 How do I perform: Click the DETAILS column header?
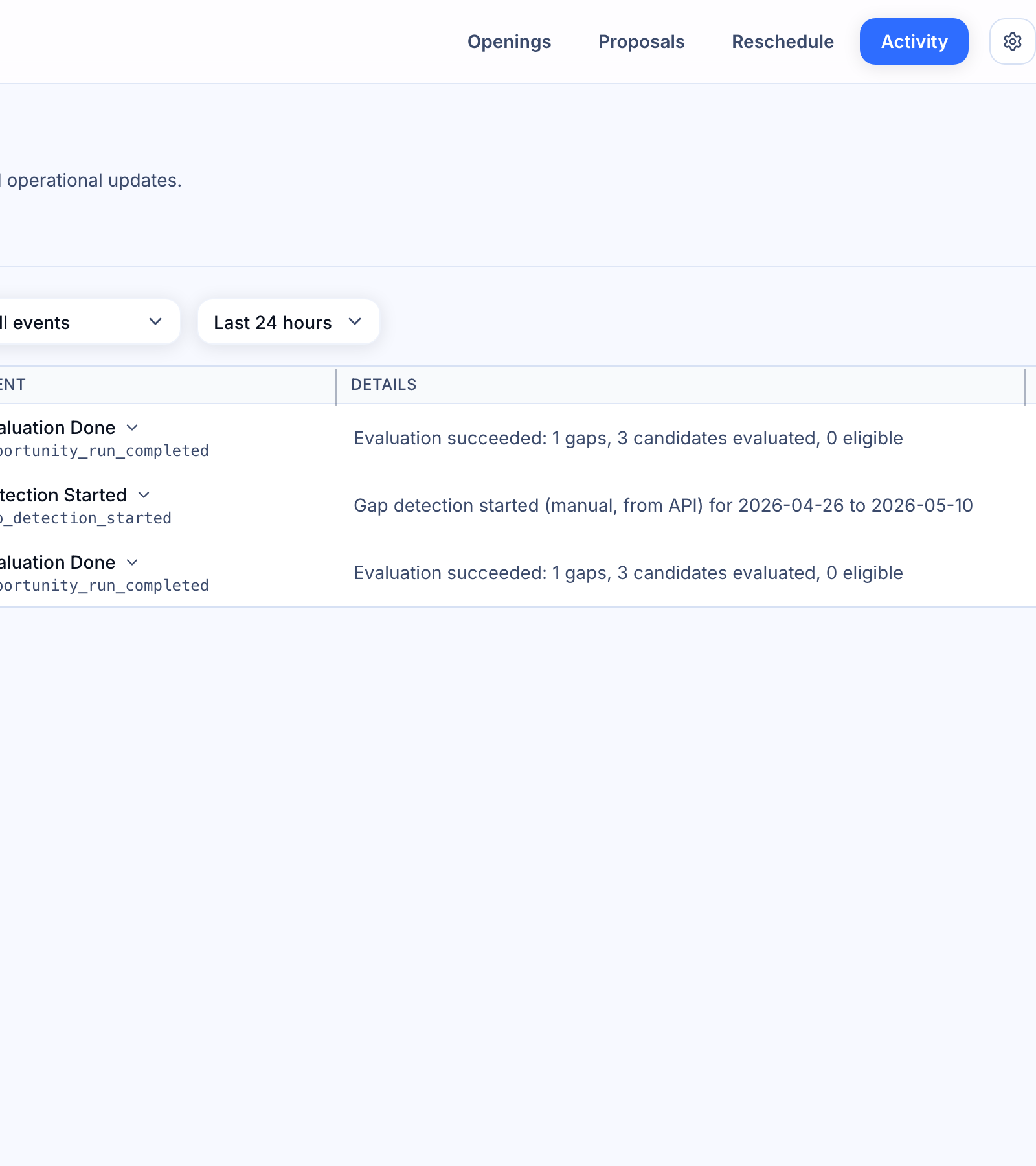tap(383, 385)
